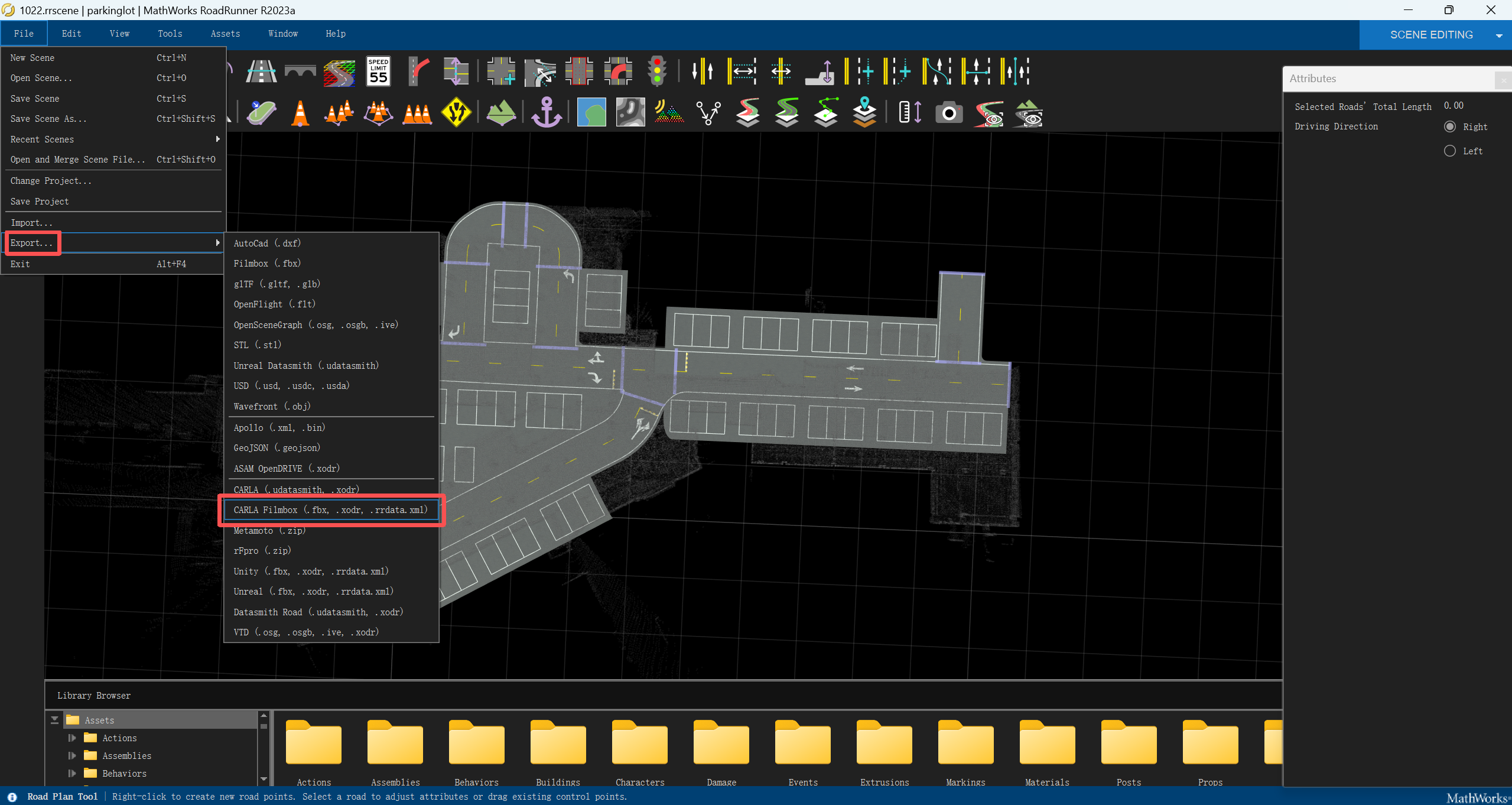This screenshot has height=805, width=1512.
Task: Select the single orange traffic cone tool
Action: pyautogui.click(x=300, y=112)
